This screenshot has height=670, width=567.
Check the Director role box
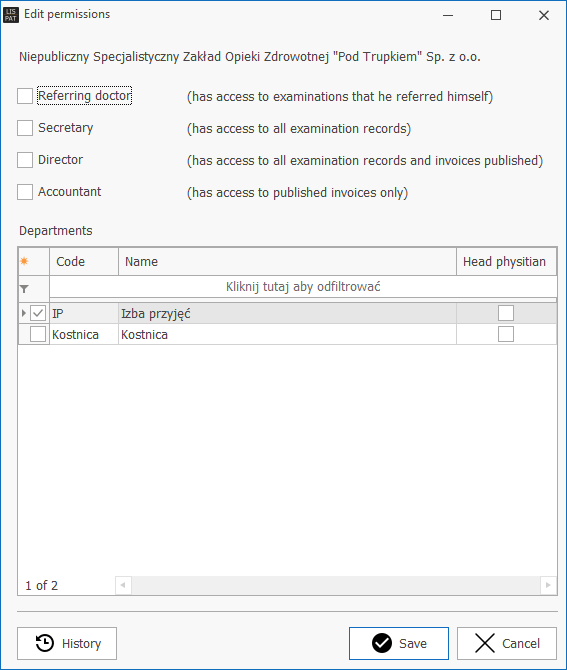tap(25, 160)
